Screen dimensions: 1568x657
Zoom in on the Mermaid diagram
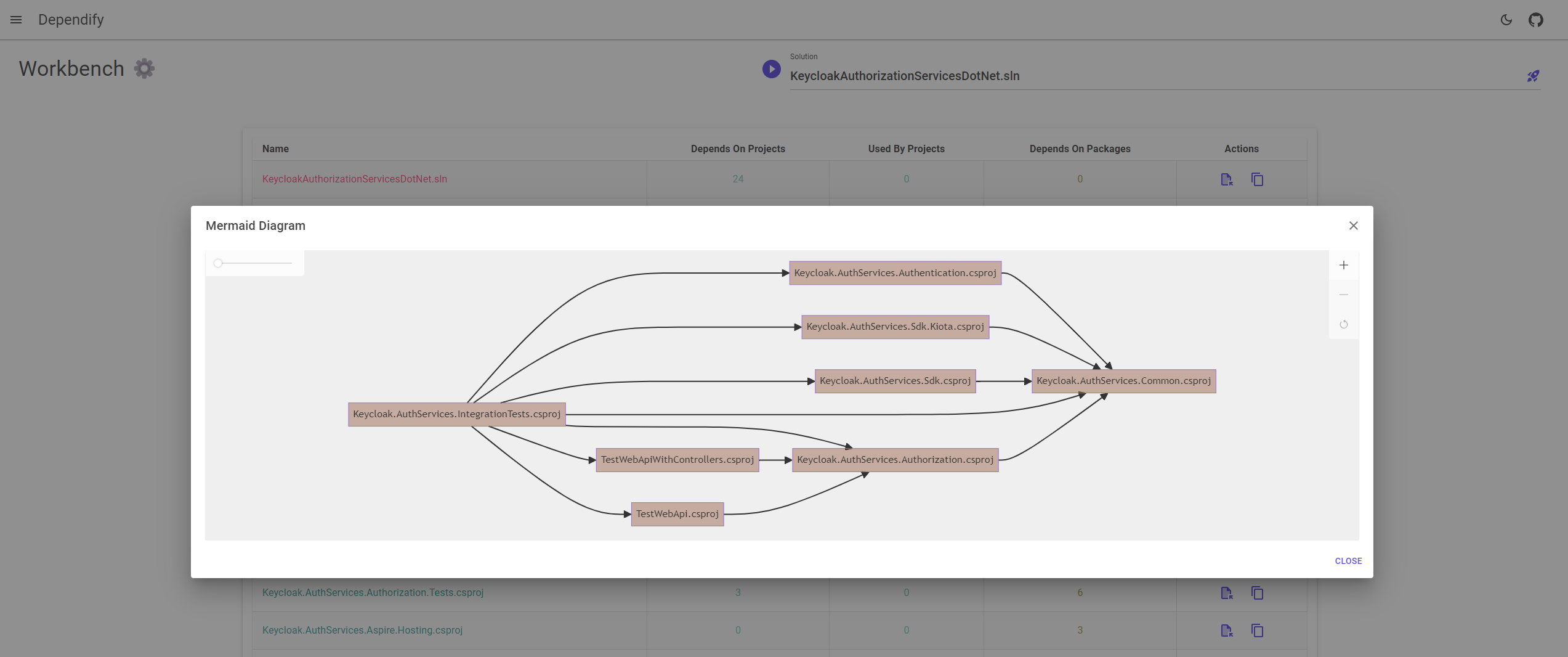(1343, 265)
